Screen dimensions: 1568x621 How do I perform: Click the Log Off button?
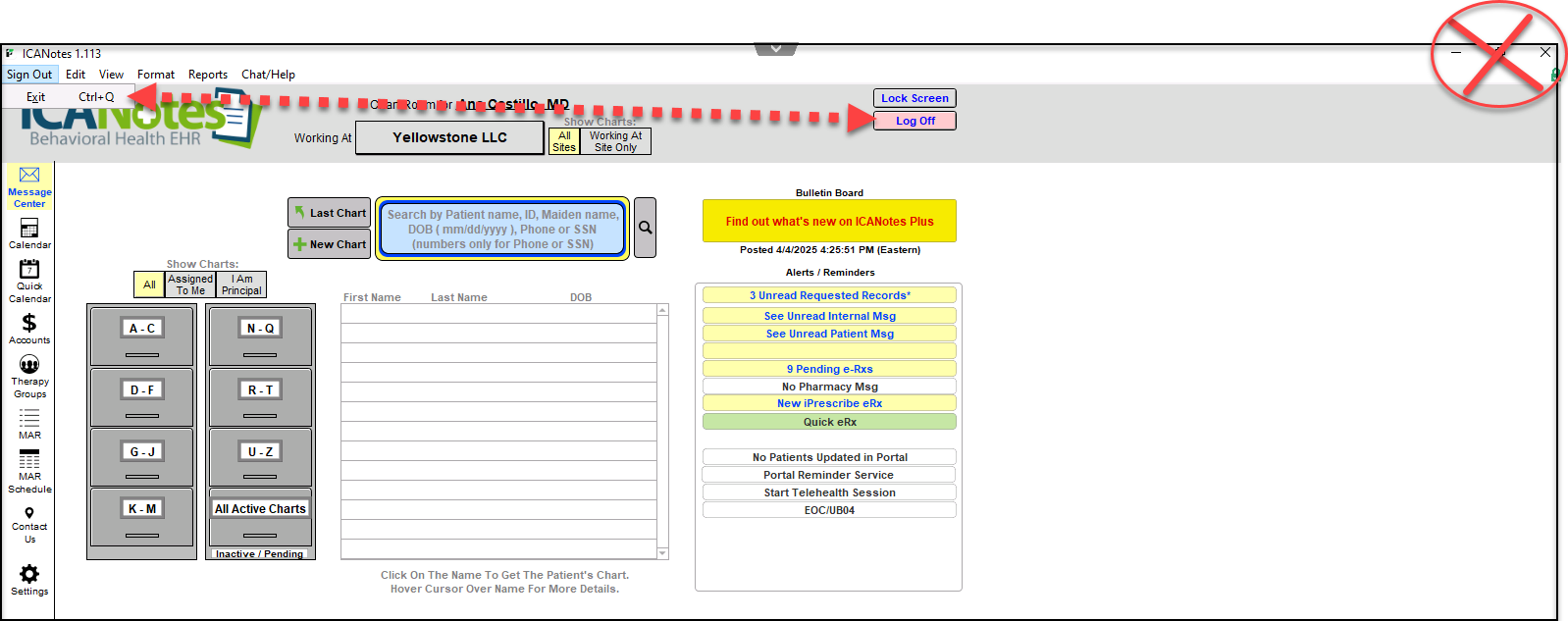pos(915,121)
